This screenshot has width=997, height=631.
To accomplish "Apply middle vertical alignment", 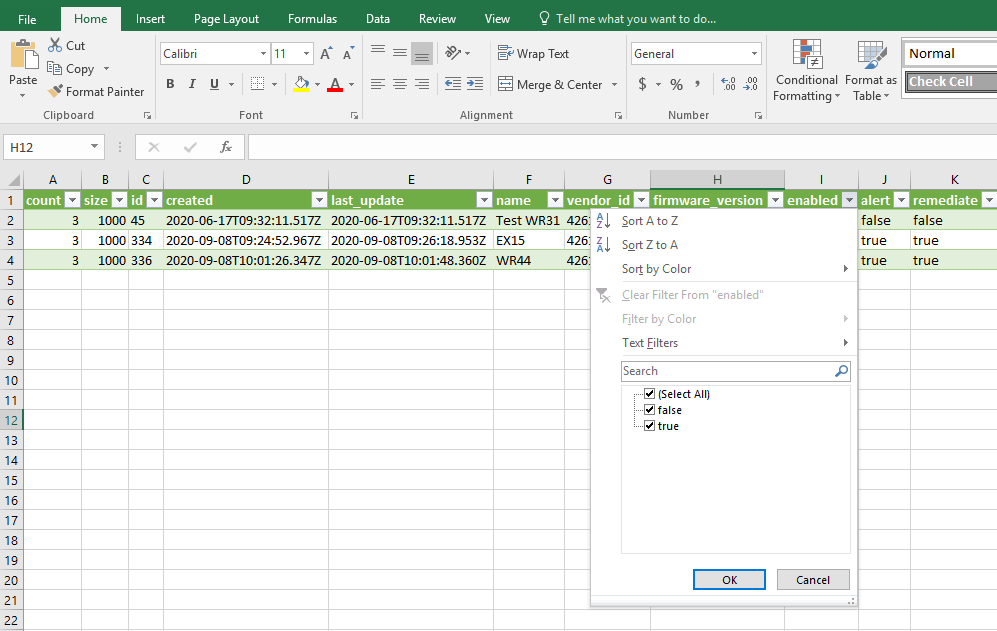I will click(400, 53).
